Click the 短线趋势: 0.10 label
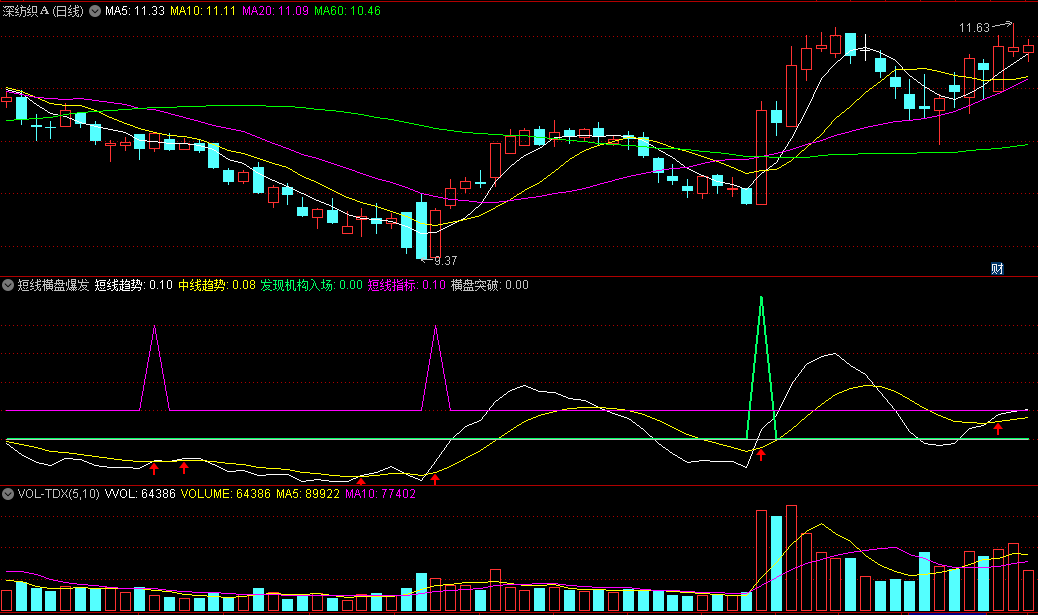1038x615 pixels. point(133,285)
